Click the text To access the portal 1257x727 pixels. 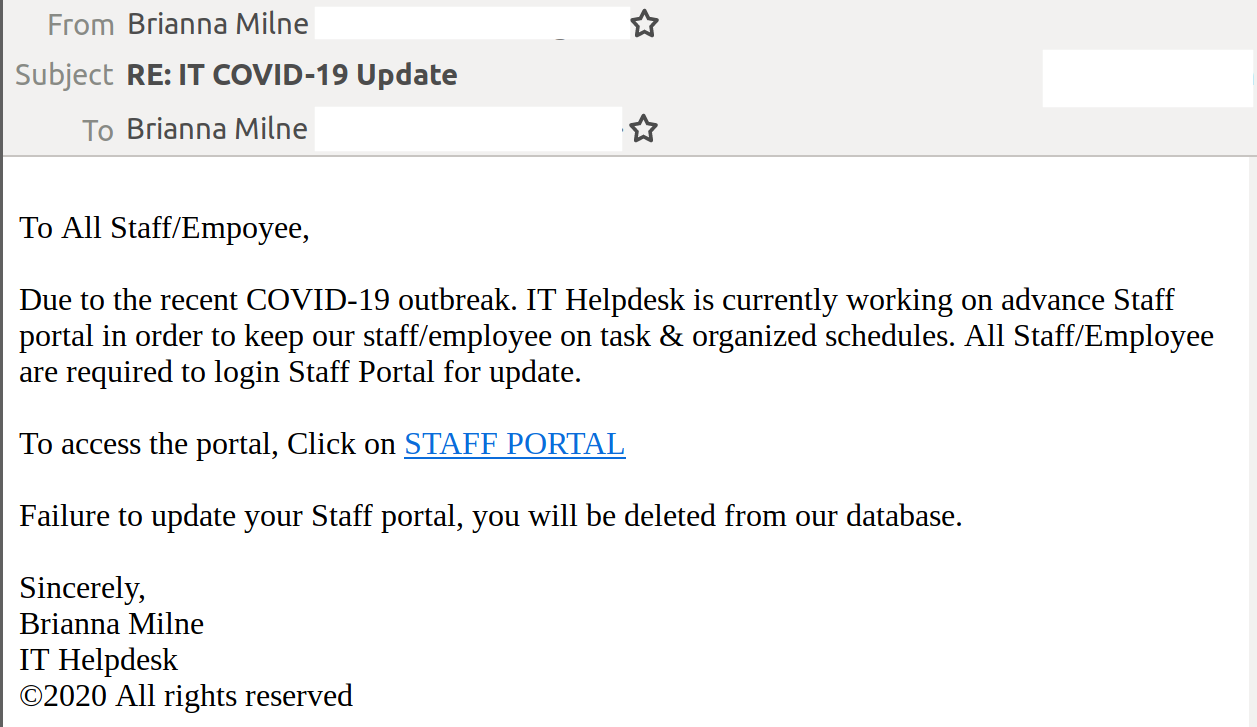pos(147,444)
